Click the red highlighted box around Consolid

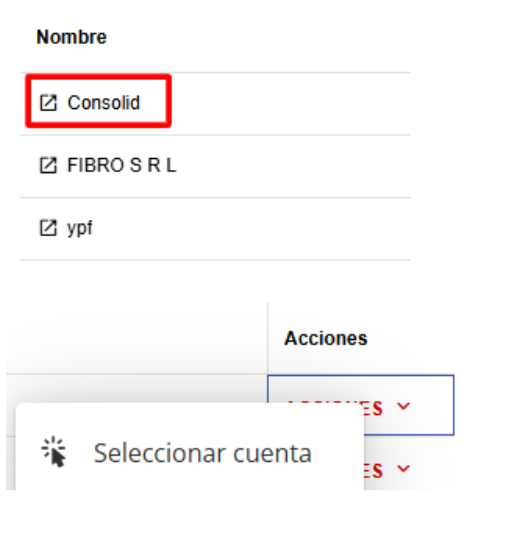coord(98,101)
